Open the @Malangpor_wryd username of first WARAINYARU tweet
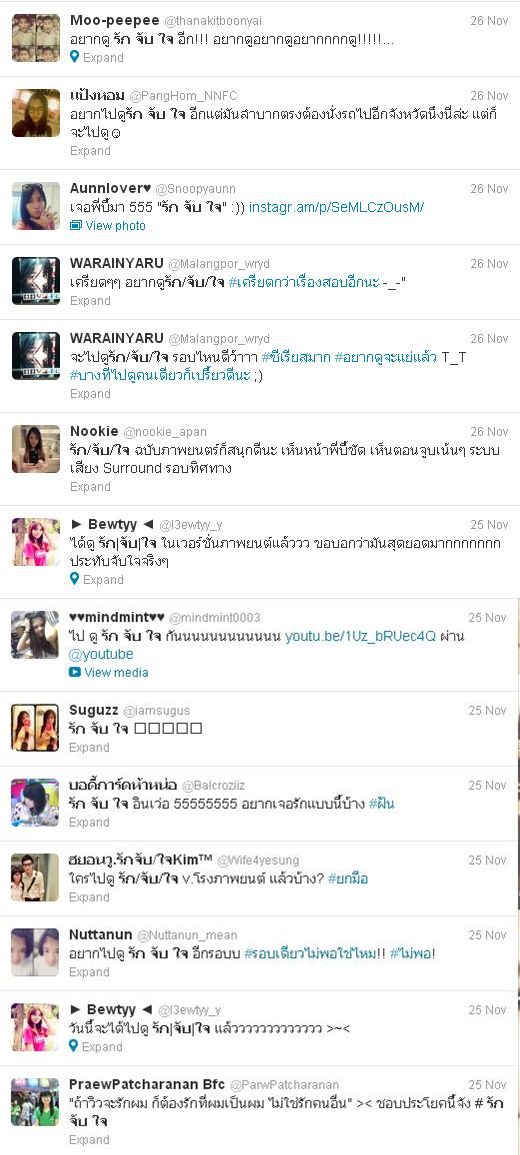520x1155 pixels. pos(219,264)
